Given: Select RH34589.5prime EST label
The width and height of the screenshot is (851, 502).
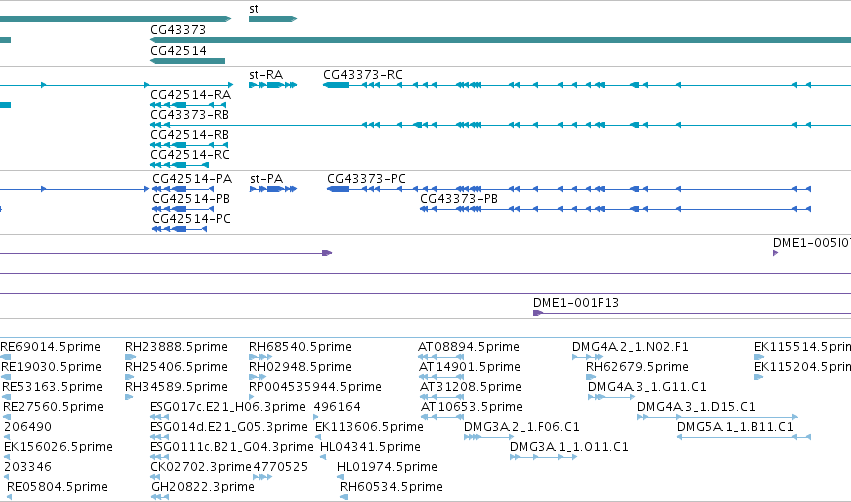Looking at the screenshot, I should [176, 387].
